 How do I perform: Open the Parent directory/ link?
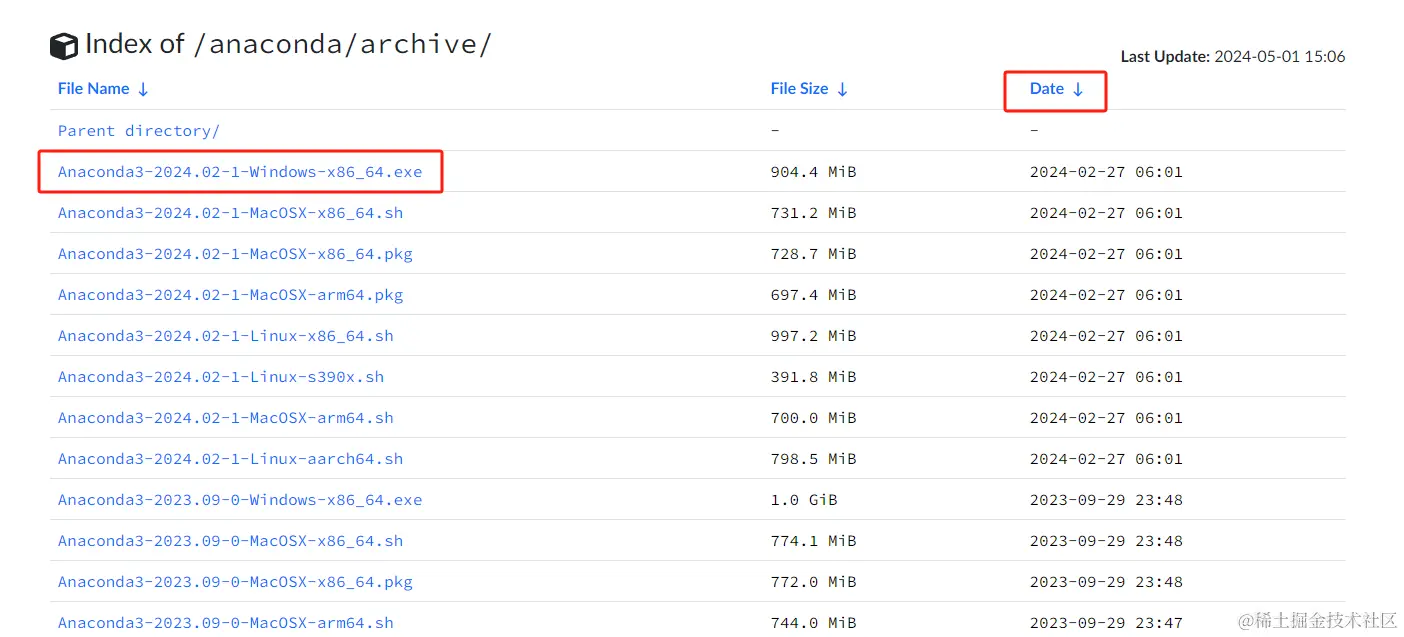coord(139,131)
